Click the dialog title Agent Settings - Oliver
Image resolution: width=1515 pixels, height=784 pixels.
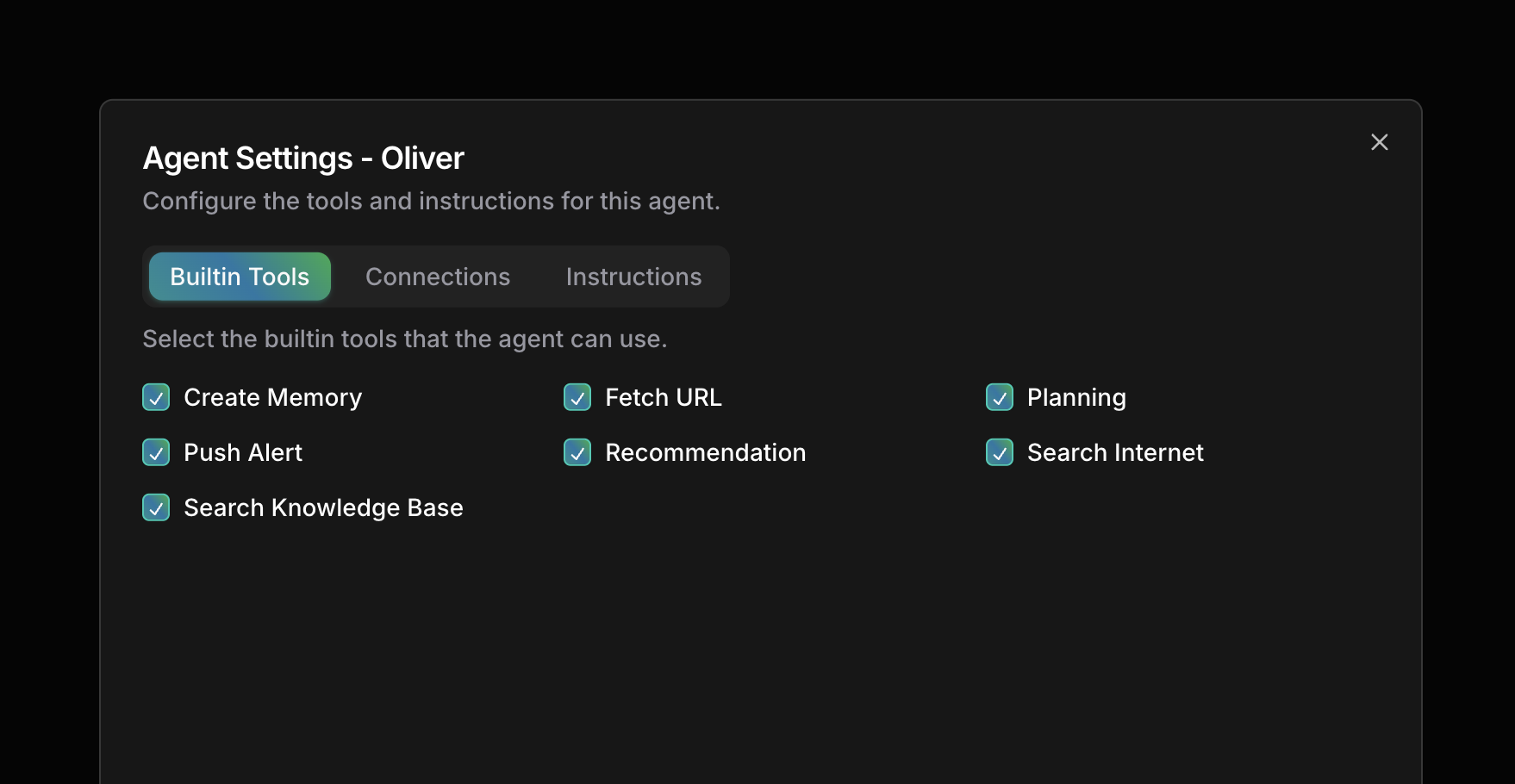(303, 158)
